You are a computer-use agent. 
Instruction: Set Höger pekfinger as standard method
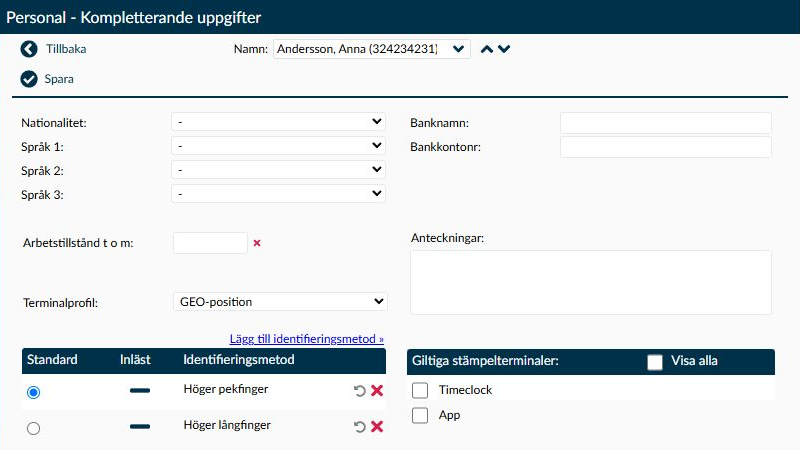pos(34,392)
